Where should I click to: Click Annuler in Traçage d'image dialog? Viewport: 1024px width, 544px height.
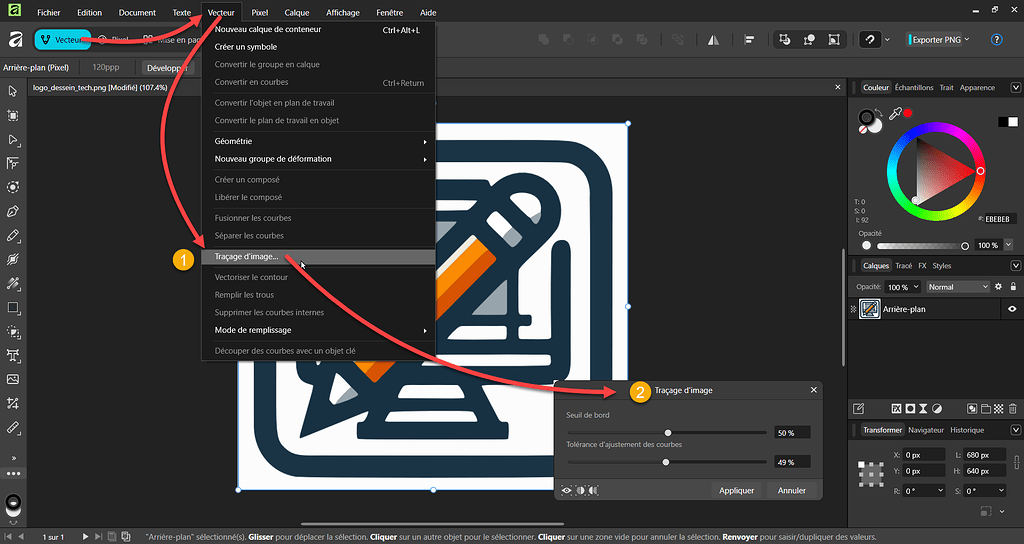pos(791,490)
